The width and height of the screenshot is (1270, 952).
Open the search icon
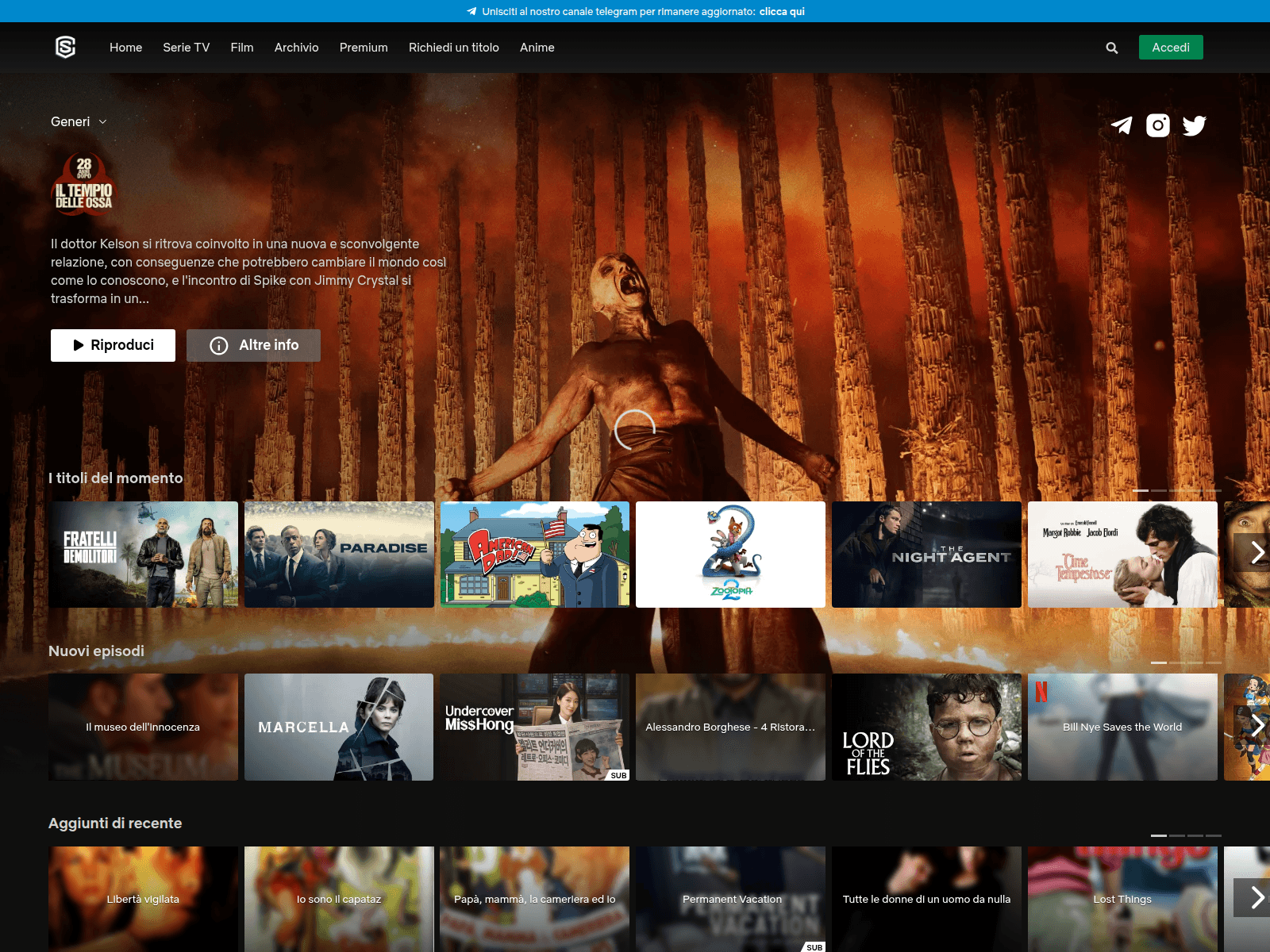tap(1111, 48)
